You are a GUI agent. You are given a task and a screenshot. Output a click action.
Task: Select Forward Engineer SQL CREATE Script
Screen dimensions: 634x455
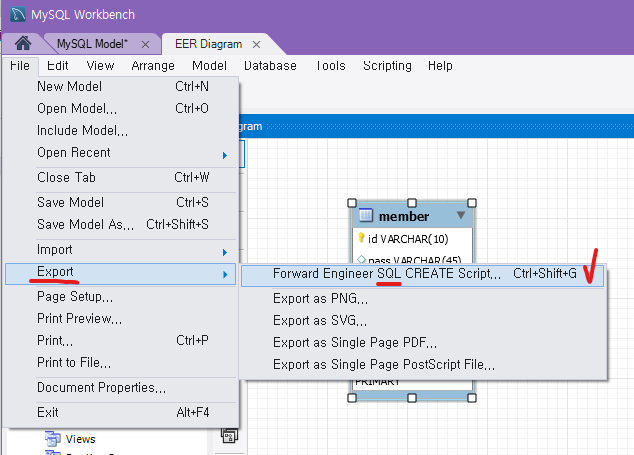click(423, 276)
